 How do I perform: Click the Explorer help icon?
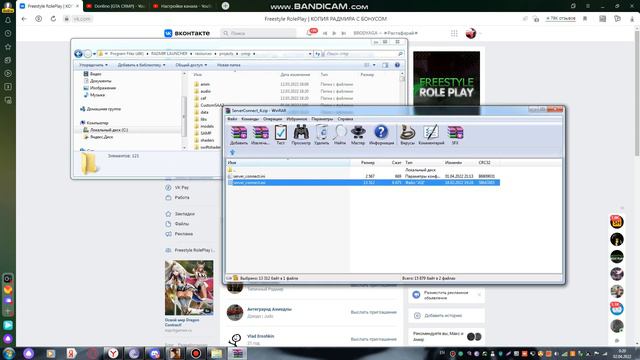[397, 65]
